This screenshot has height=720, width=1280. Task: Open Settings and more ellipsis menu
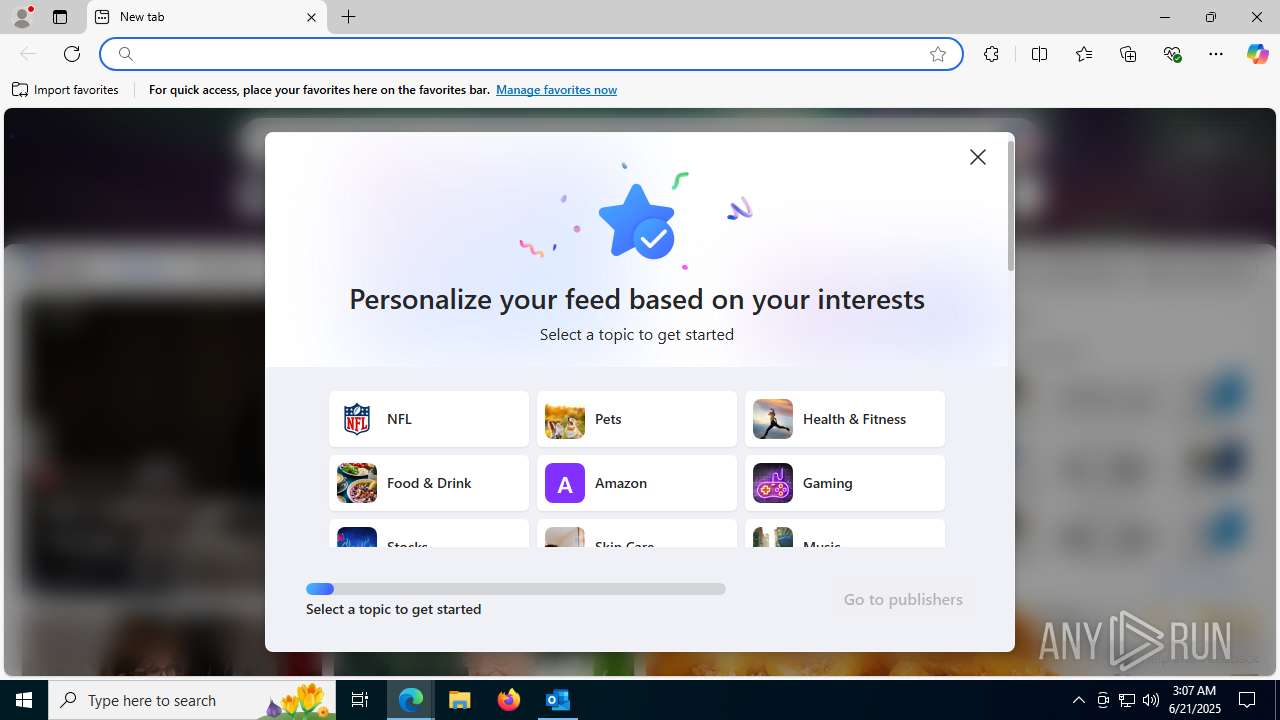tap(1216, 54)
